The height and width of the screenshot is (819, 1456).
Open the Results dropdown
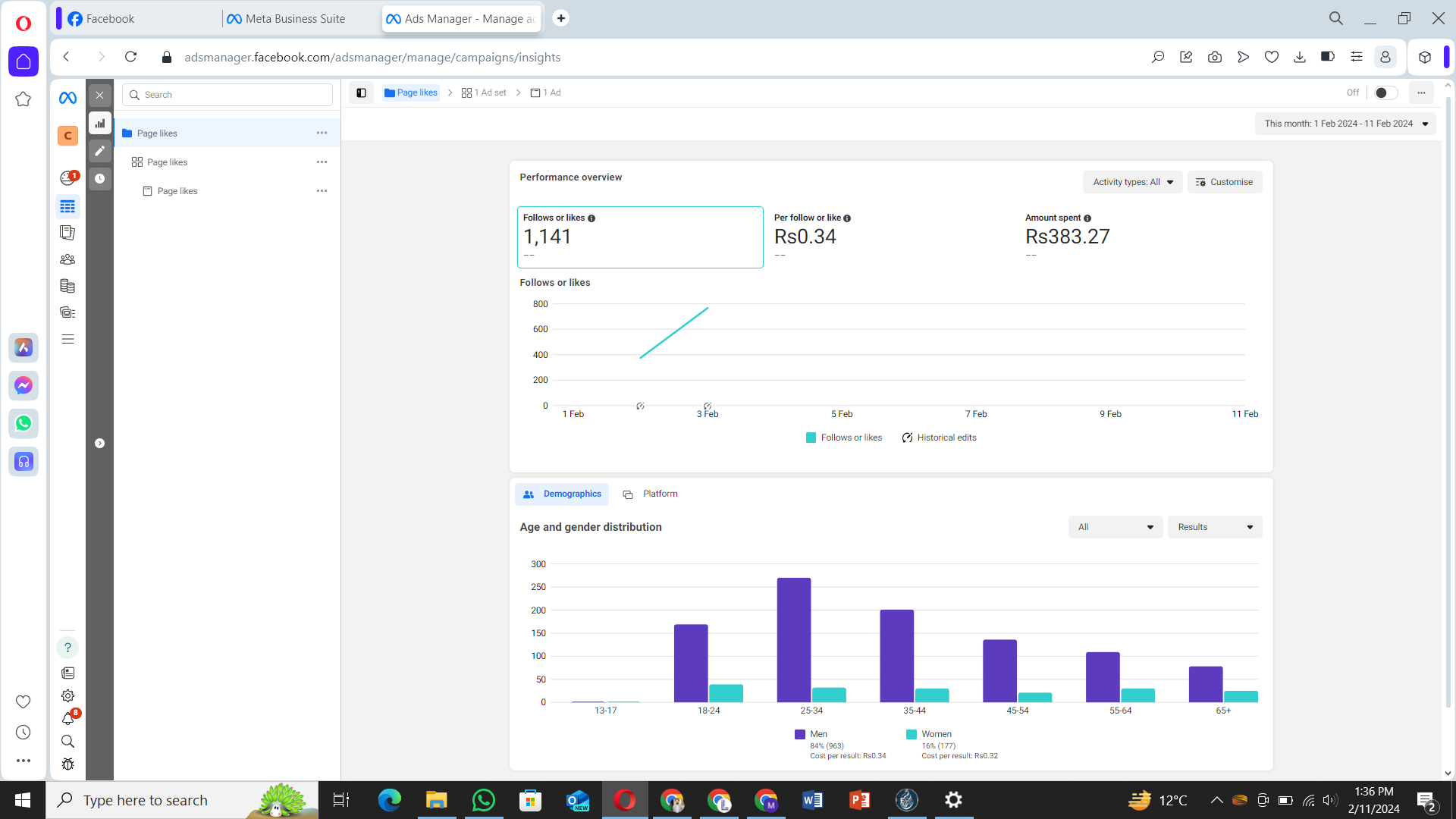click(1214, 527)
